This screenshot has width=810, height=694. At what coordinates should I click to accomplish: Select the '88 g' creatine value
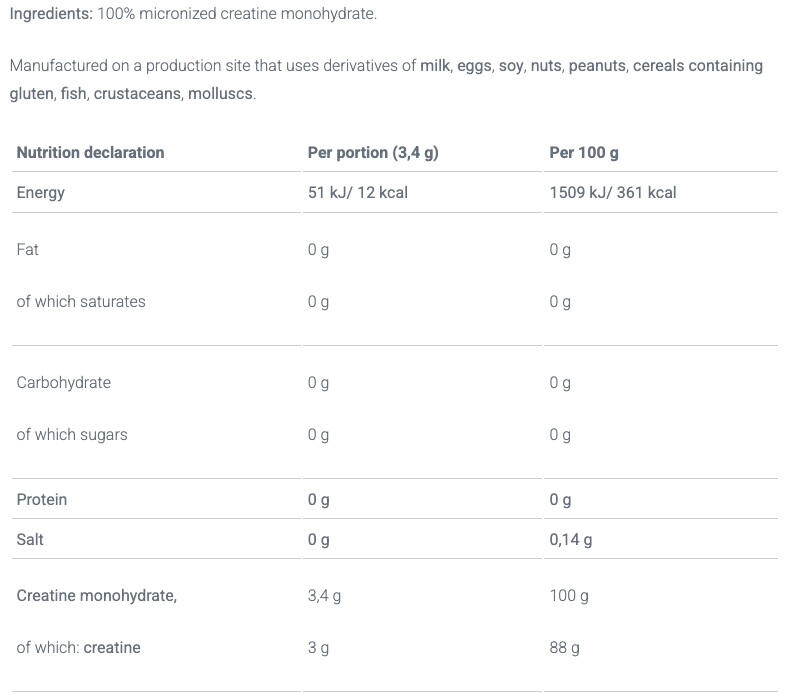[x=564, y=647]
